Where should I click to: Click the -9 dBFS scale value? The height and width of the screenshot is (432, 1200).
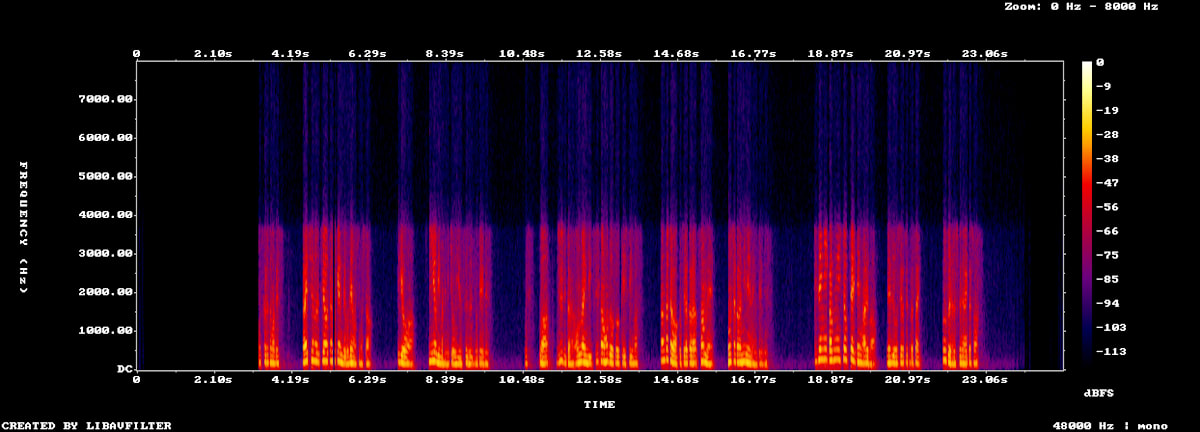[x=1103, y=86]
